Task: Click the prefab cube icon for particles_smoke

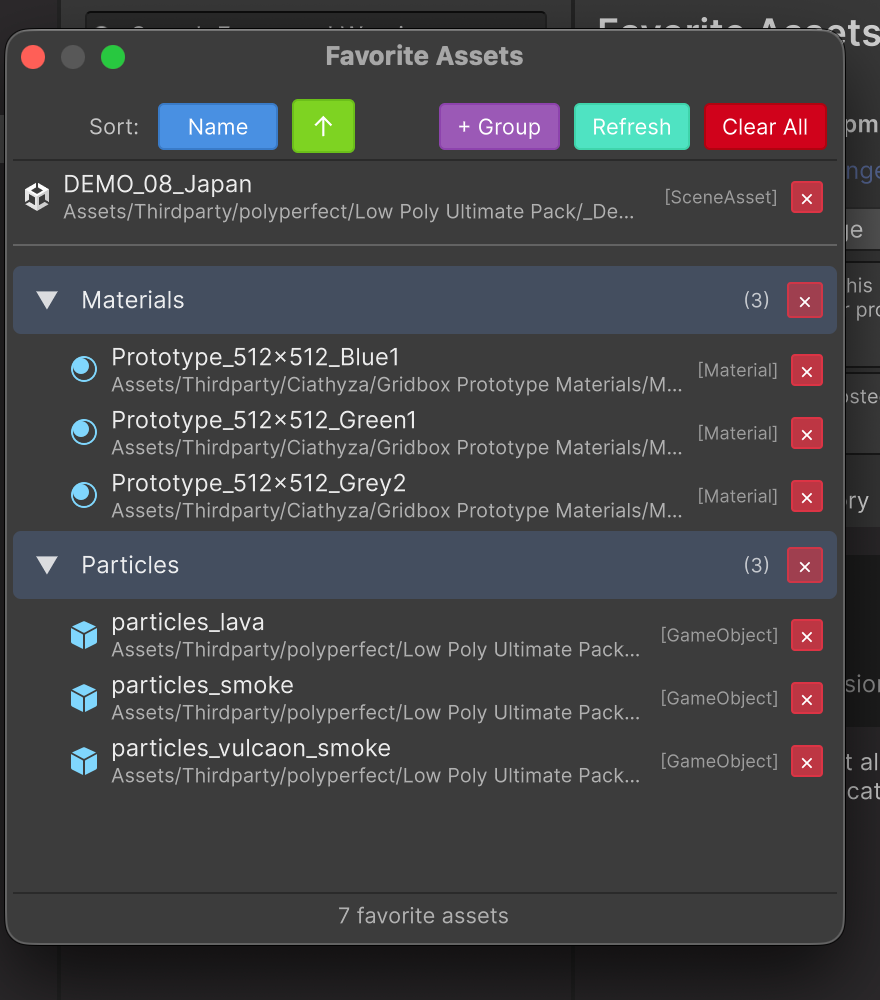Action: click(x=84, y=698)
